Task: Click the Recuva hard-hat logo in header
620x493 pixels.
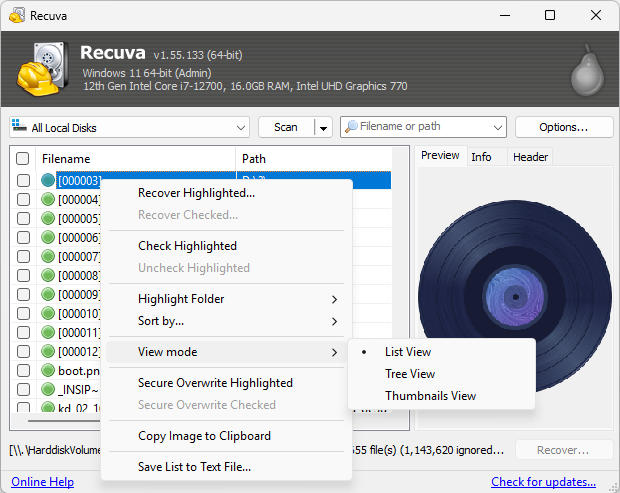Action: pyautogui.click(x=42, y=68)
